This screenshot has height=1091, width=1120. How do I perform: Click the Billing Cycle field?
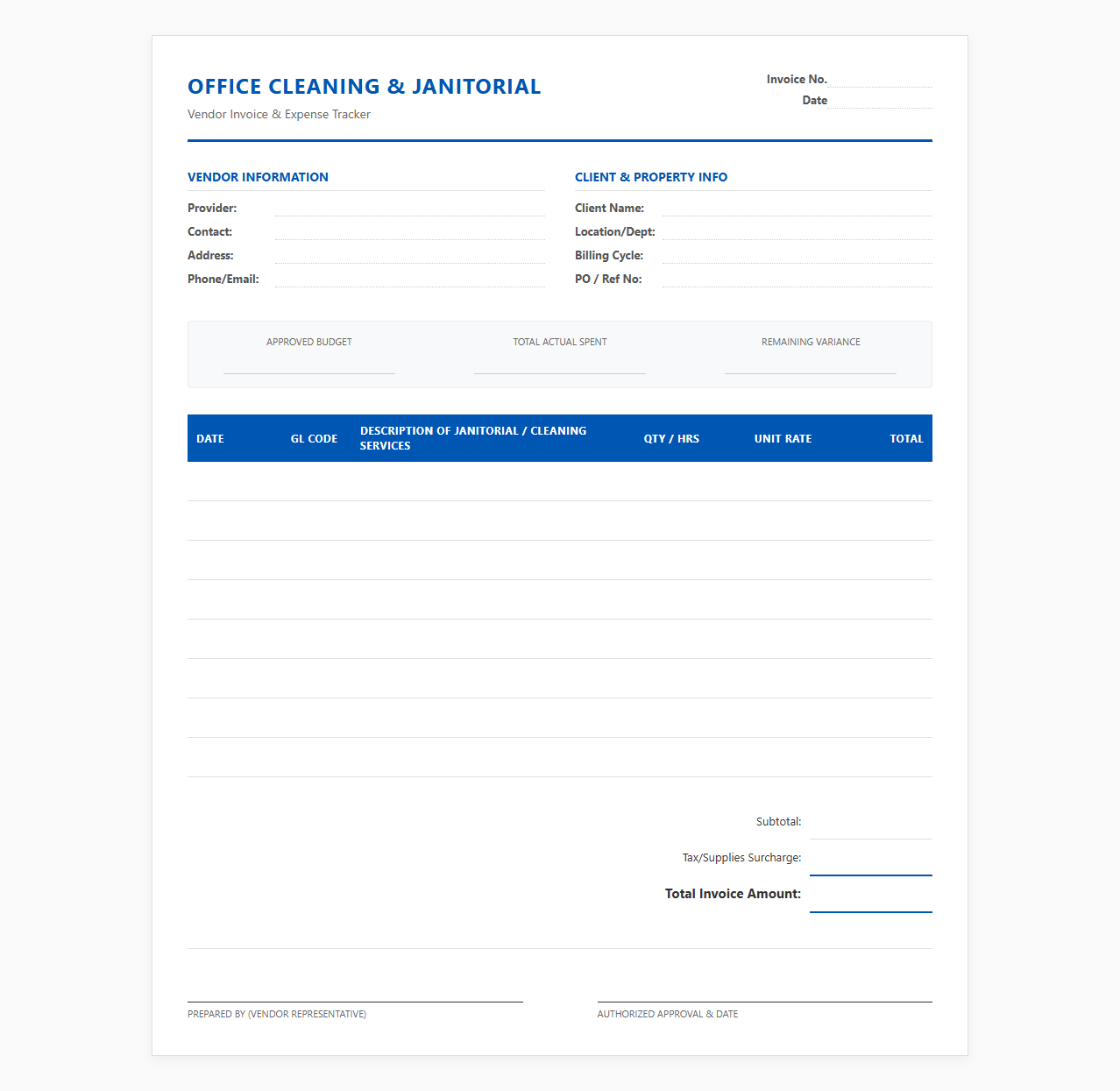pos(797,255)
